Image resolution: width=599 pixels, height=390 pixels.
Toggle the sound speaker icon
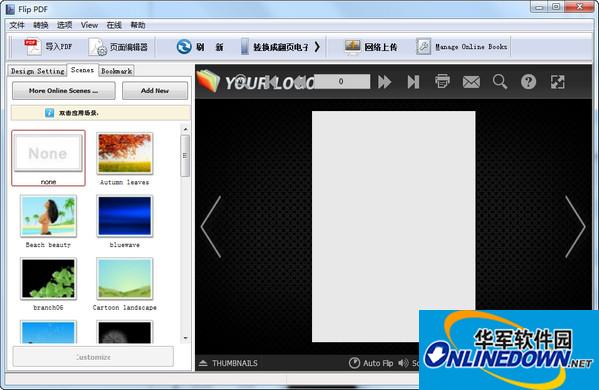[403, 363]
